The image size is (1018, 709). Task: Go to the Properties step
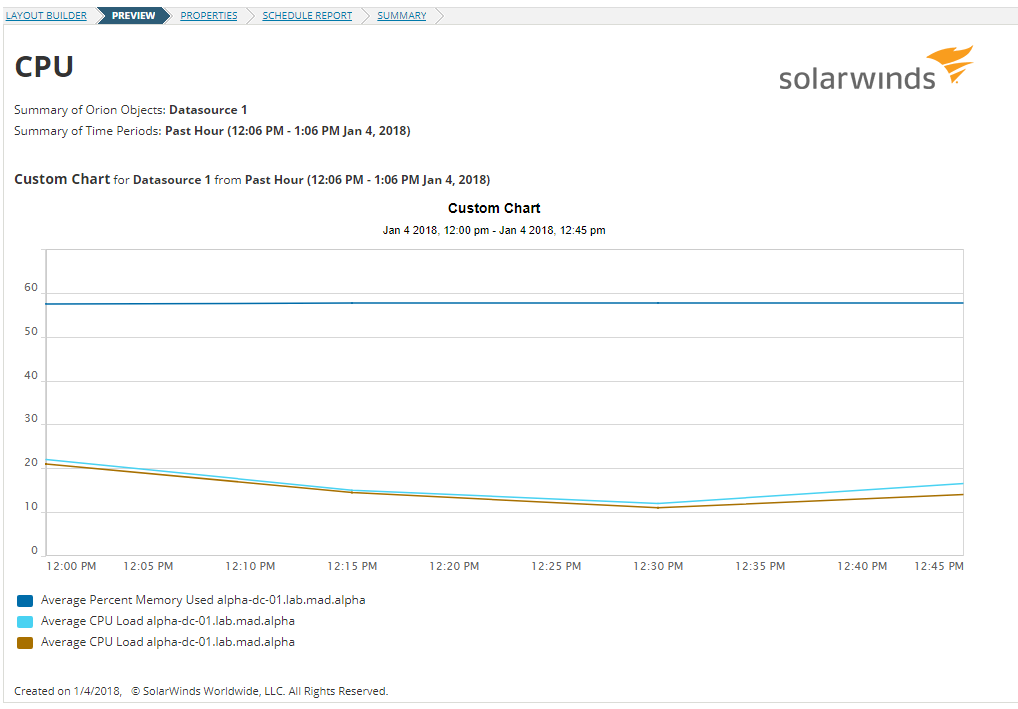[208, 16]
